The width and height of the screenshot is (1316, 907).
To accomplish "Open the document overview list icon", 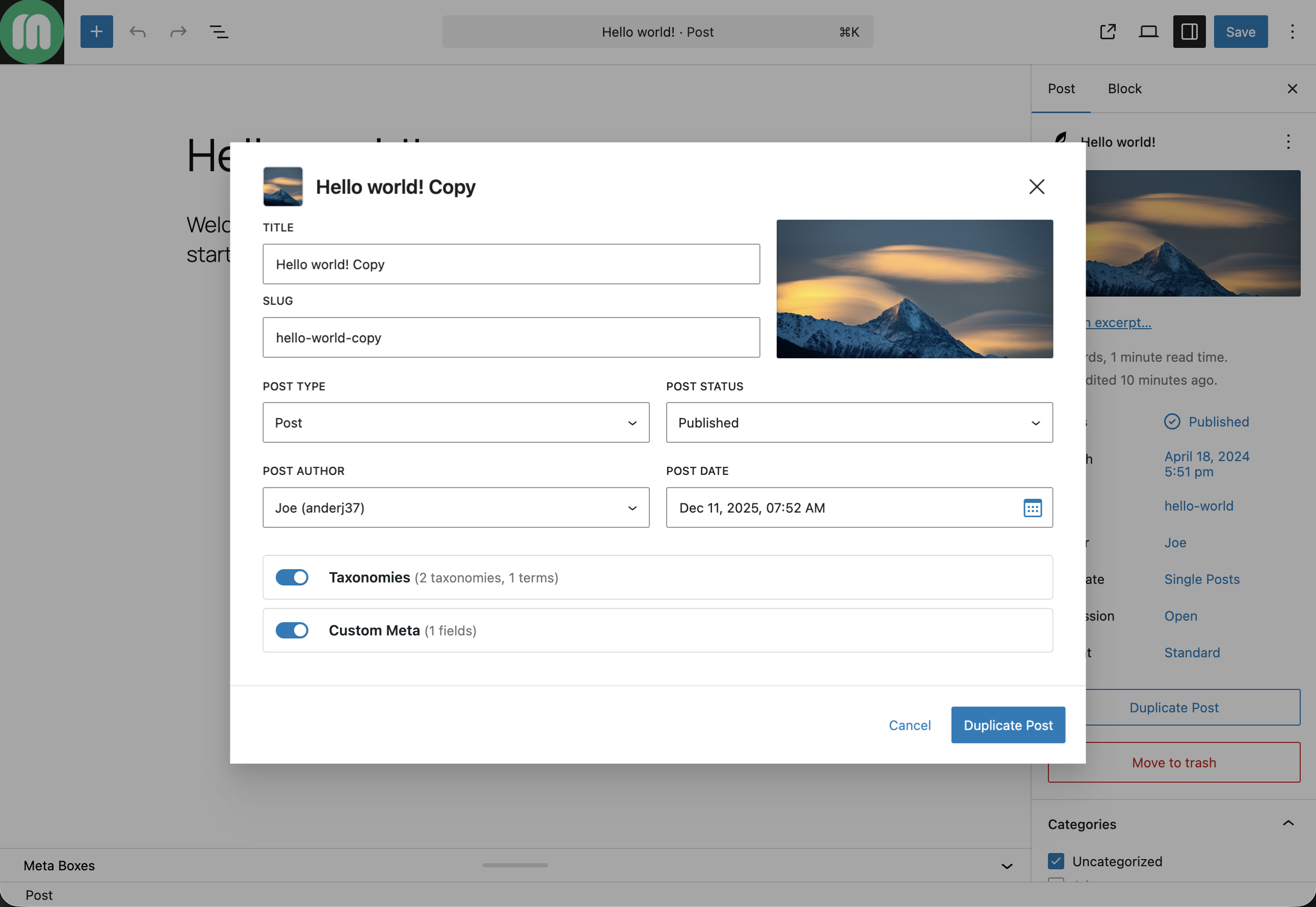I will pos(219,32).
